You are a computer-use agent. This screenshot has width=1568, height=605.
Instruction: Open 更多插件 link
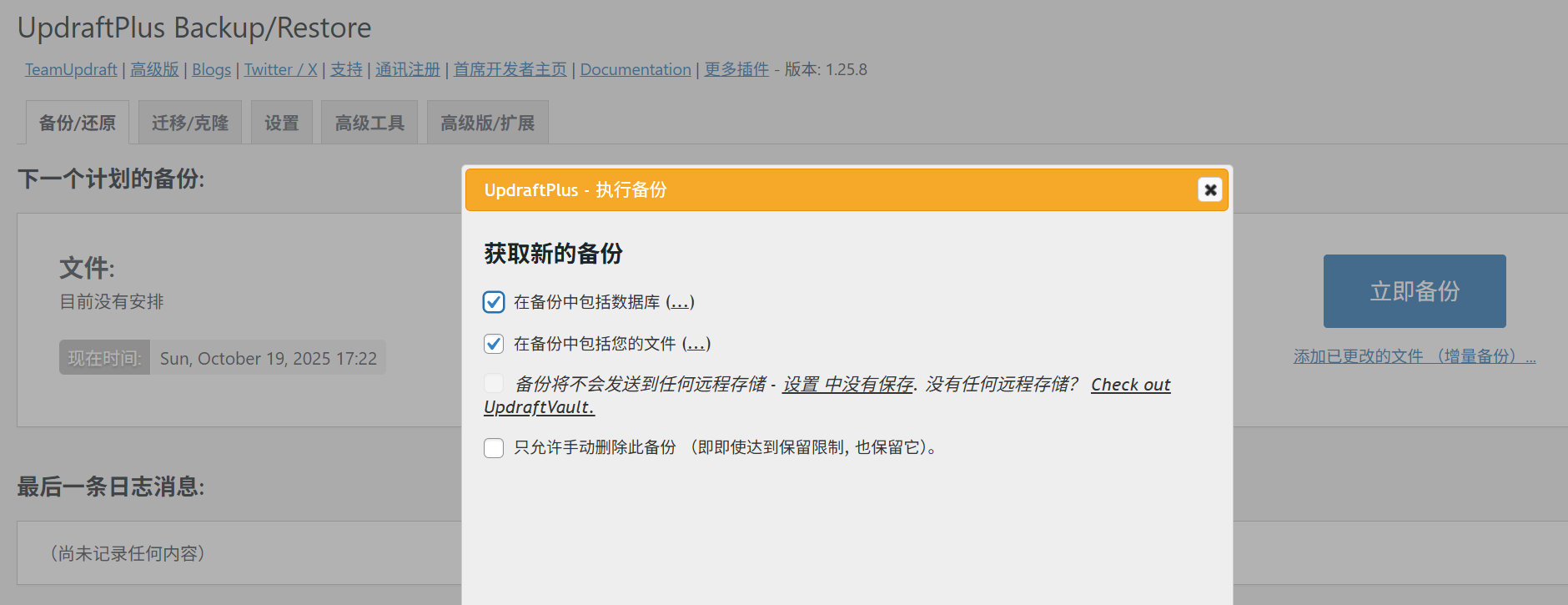(x=736, y=69)
